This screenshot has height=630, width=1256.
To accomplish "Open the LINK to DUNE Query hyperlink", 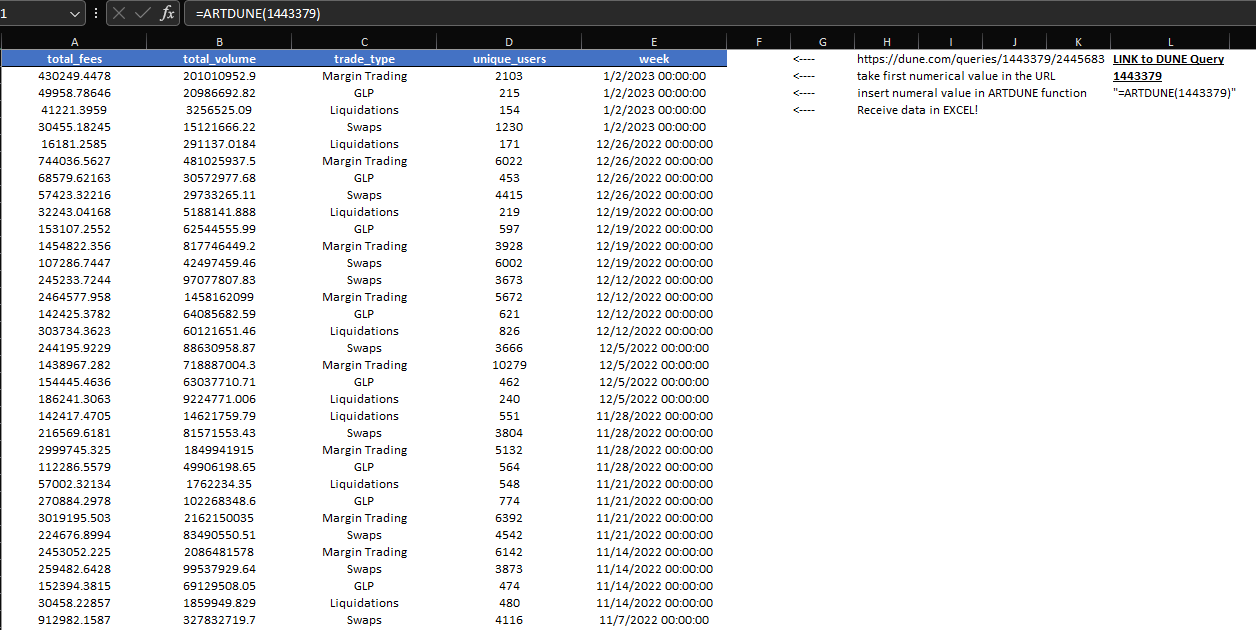I will [1168, 59].
